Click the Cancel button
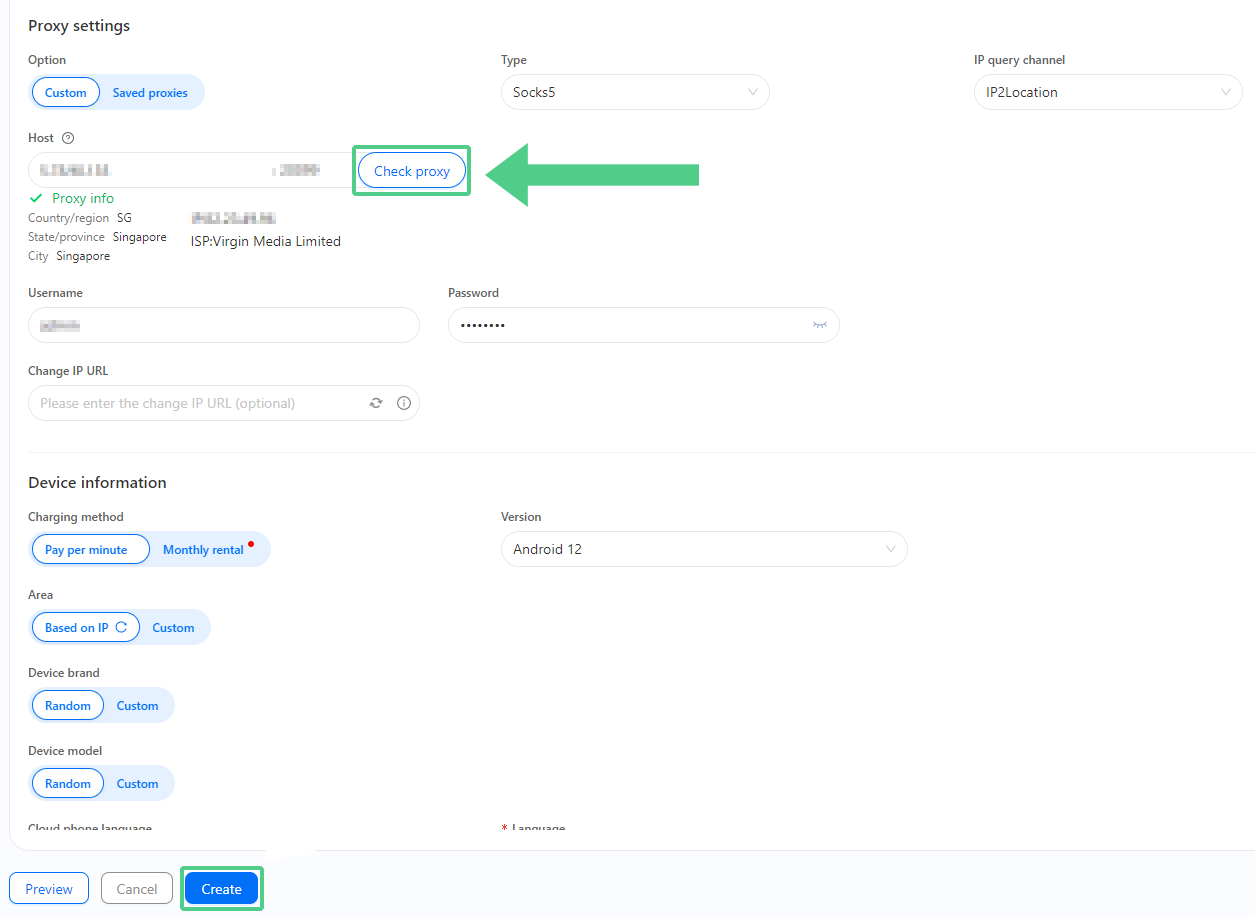Image resolution: width=1255 pixels, height=918 pixels. tap(137, 888)
